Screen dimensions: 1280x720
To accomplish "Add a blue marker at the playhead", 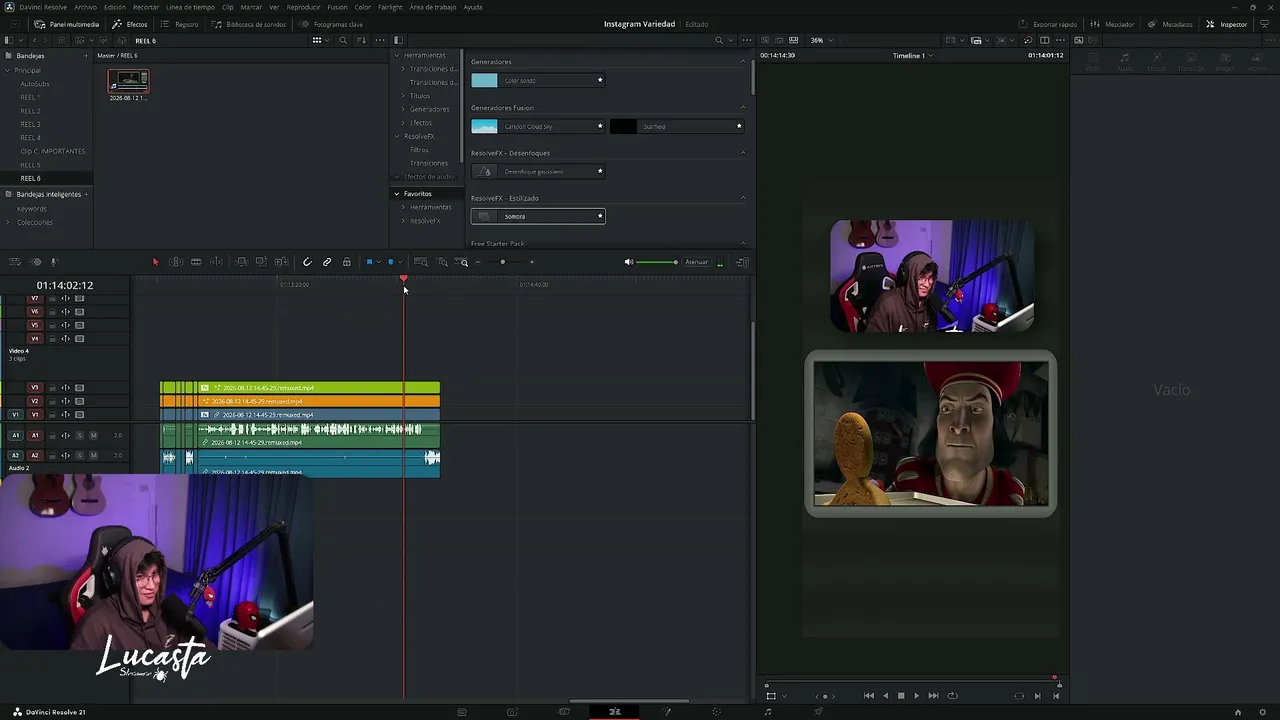I will coord(391,262).
